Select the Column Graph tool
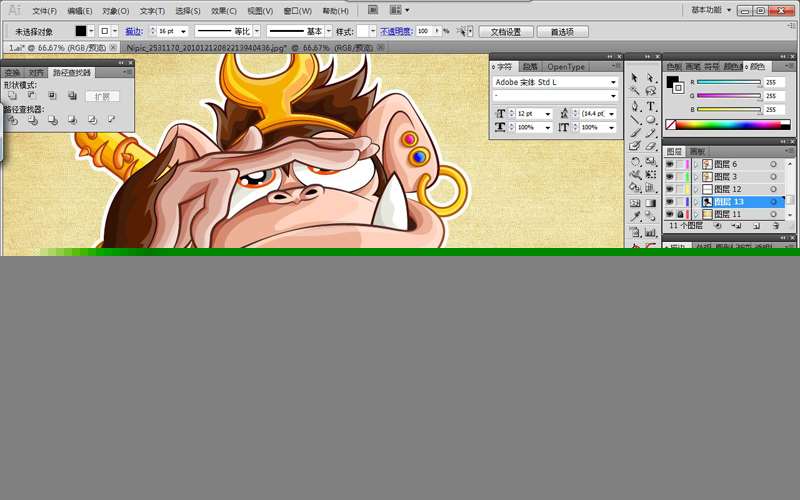 (651, 233)
